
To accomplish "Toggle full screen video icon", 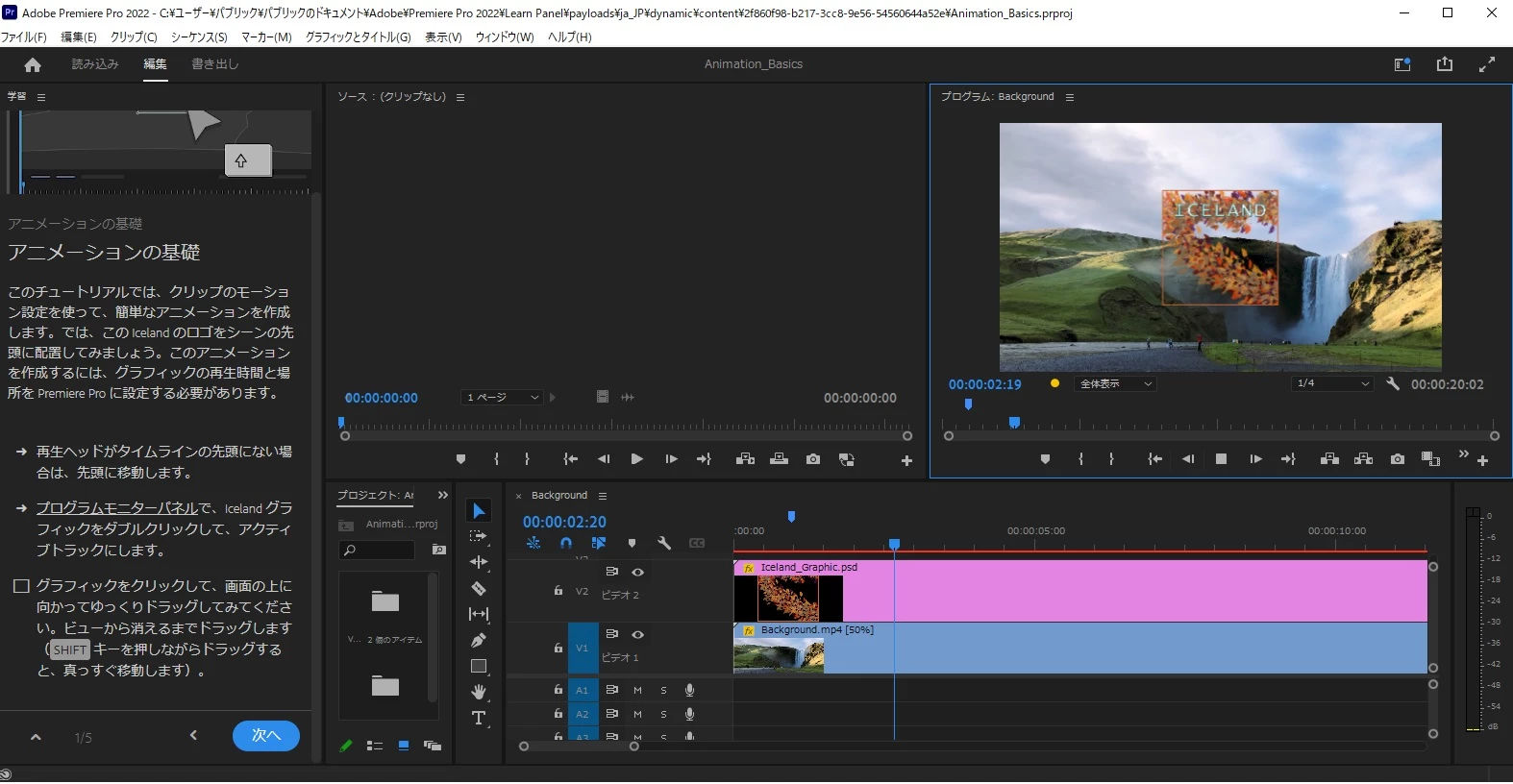I will [x=1487, y=64].
